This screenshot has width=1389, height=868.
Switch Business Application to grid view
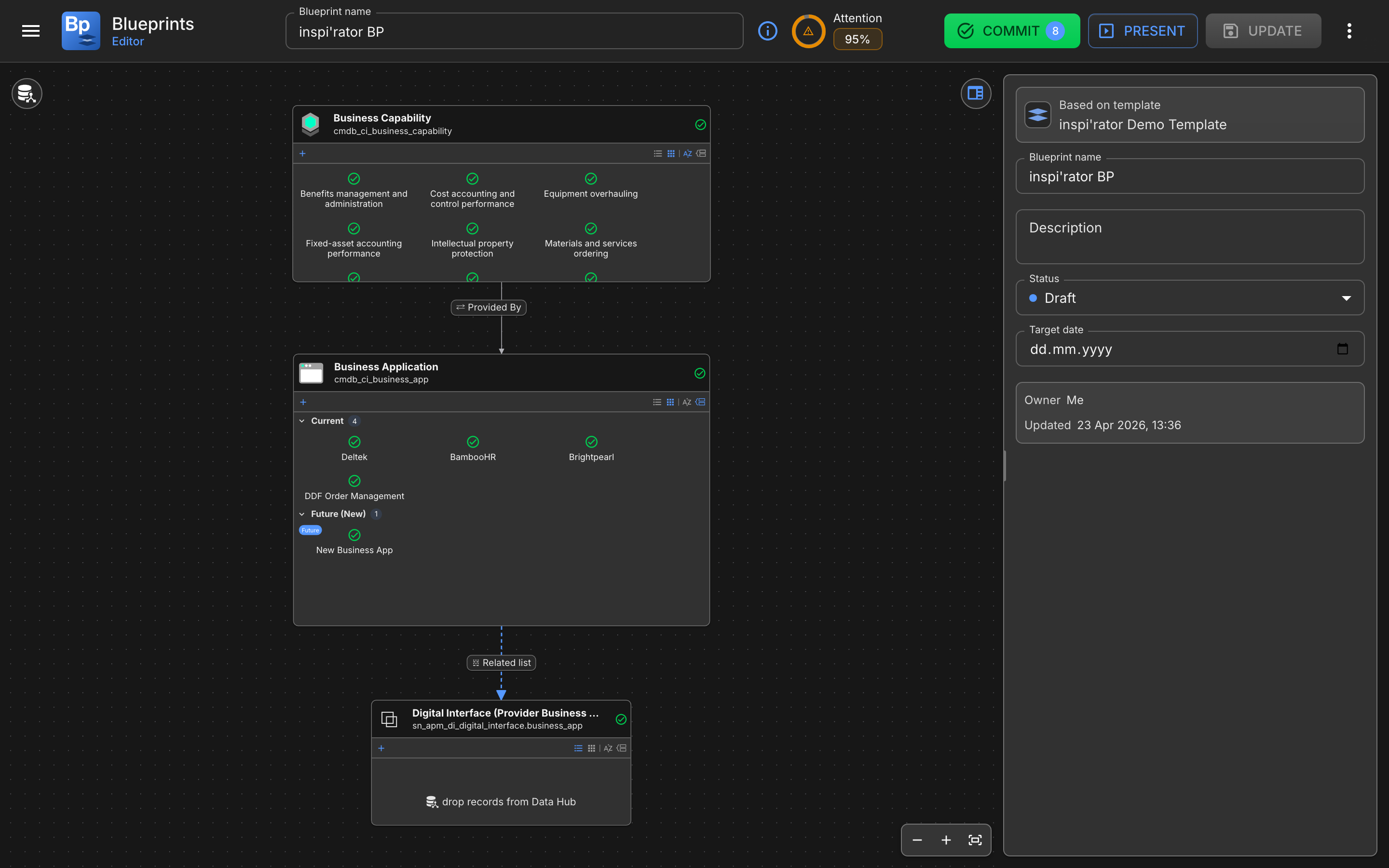[670, 402]
